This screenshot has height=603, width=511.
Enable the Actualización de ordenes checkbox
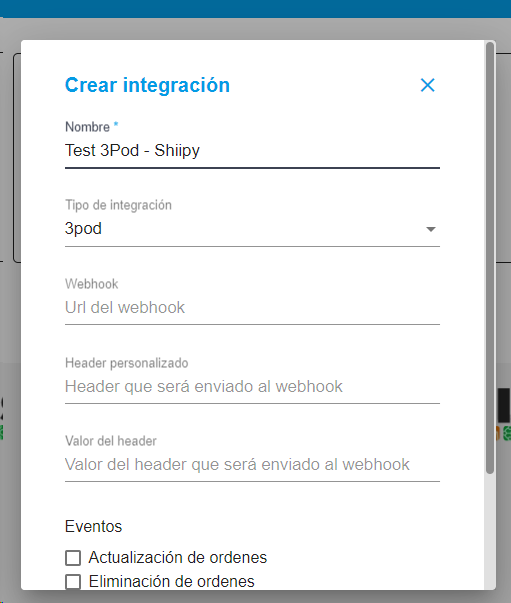point(73,558)
